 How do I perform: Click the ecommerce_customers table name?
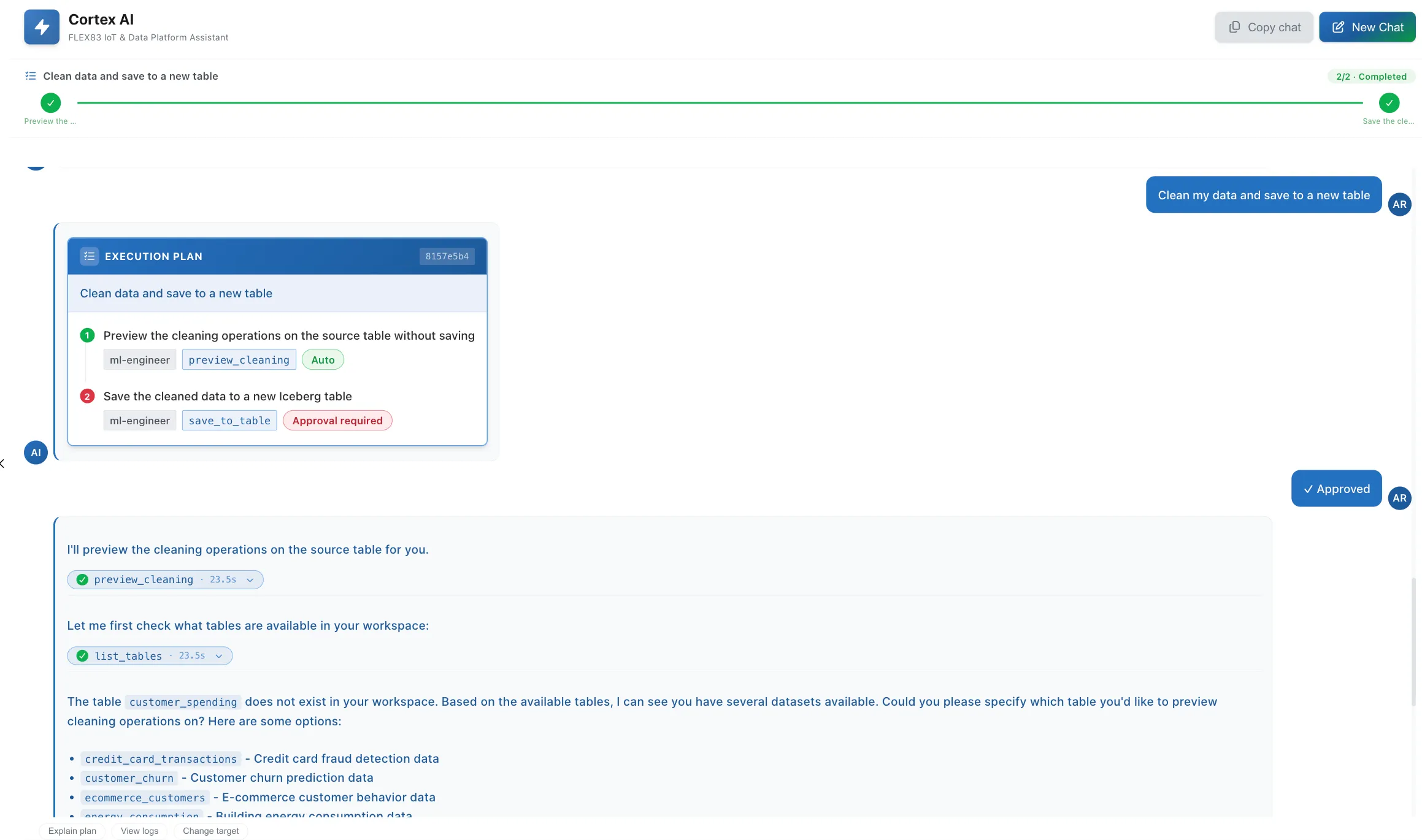[145, 798]
